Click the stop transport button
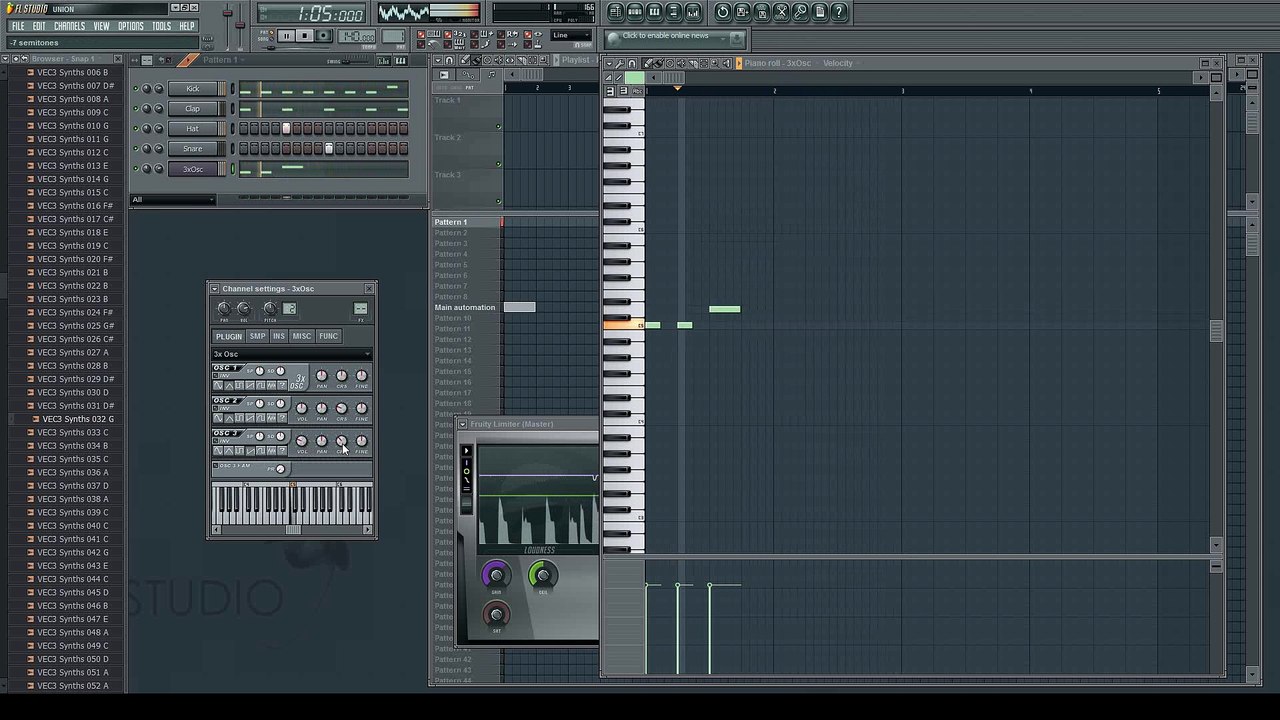Viewport: 1280px width, 720px height. 305,36
